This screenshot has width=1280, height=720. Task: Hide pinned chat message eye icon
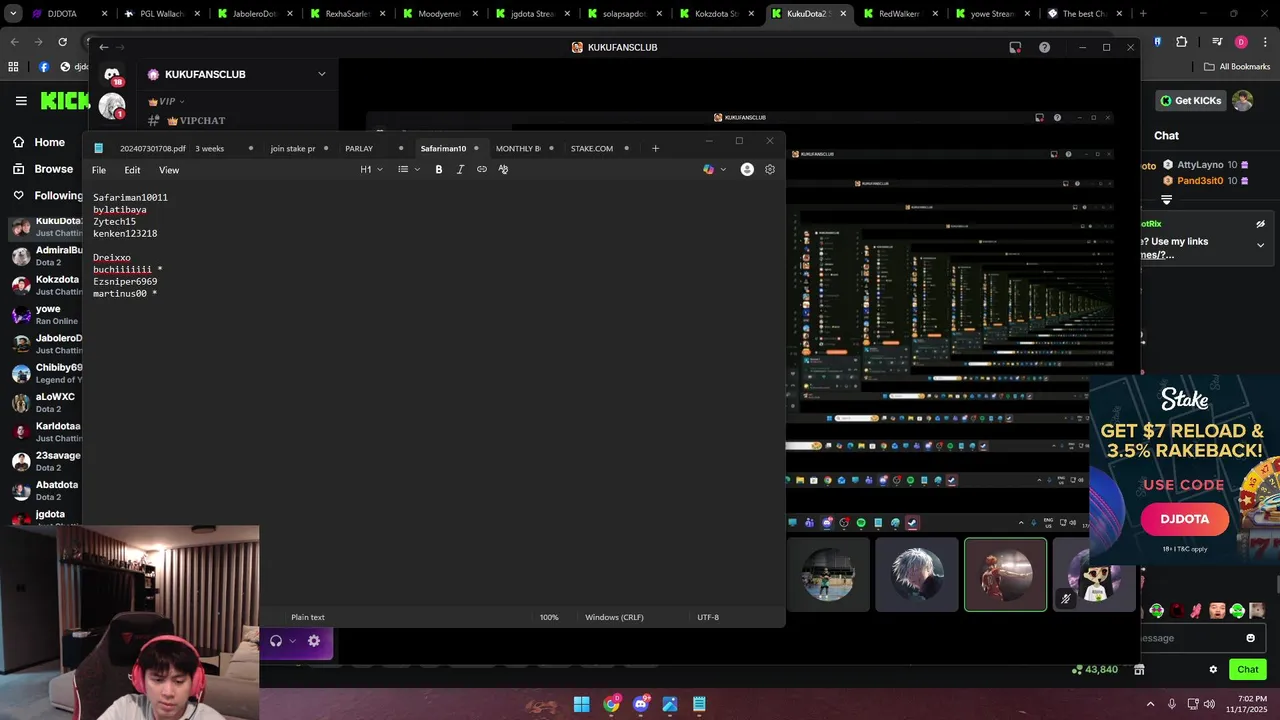(x=1260, y=224)
